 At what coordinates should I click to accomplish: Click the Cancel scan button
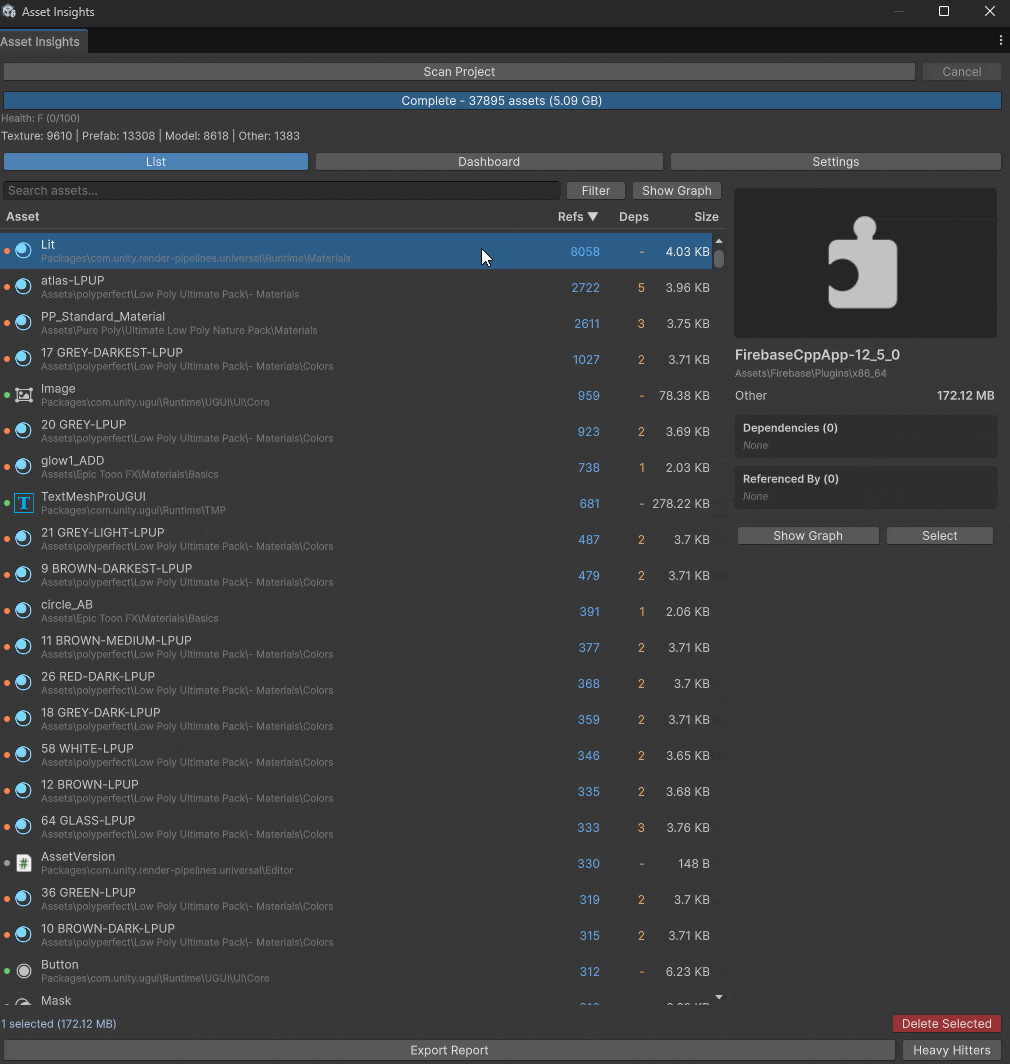tap(961, 71)
